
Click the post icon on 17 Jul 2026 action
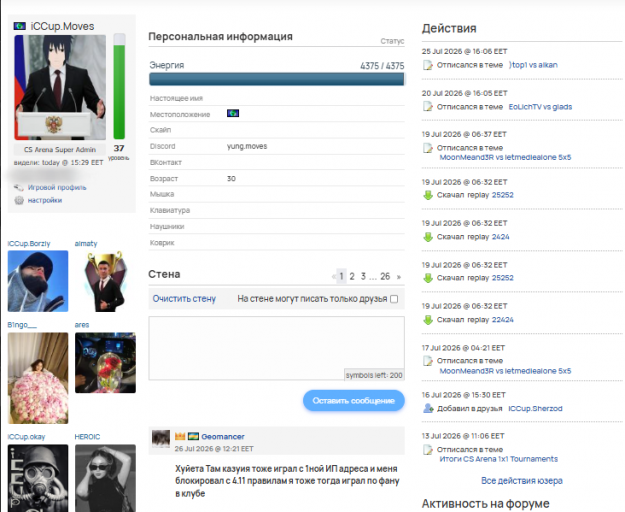click(428, 361)
